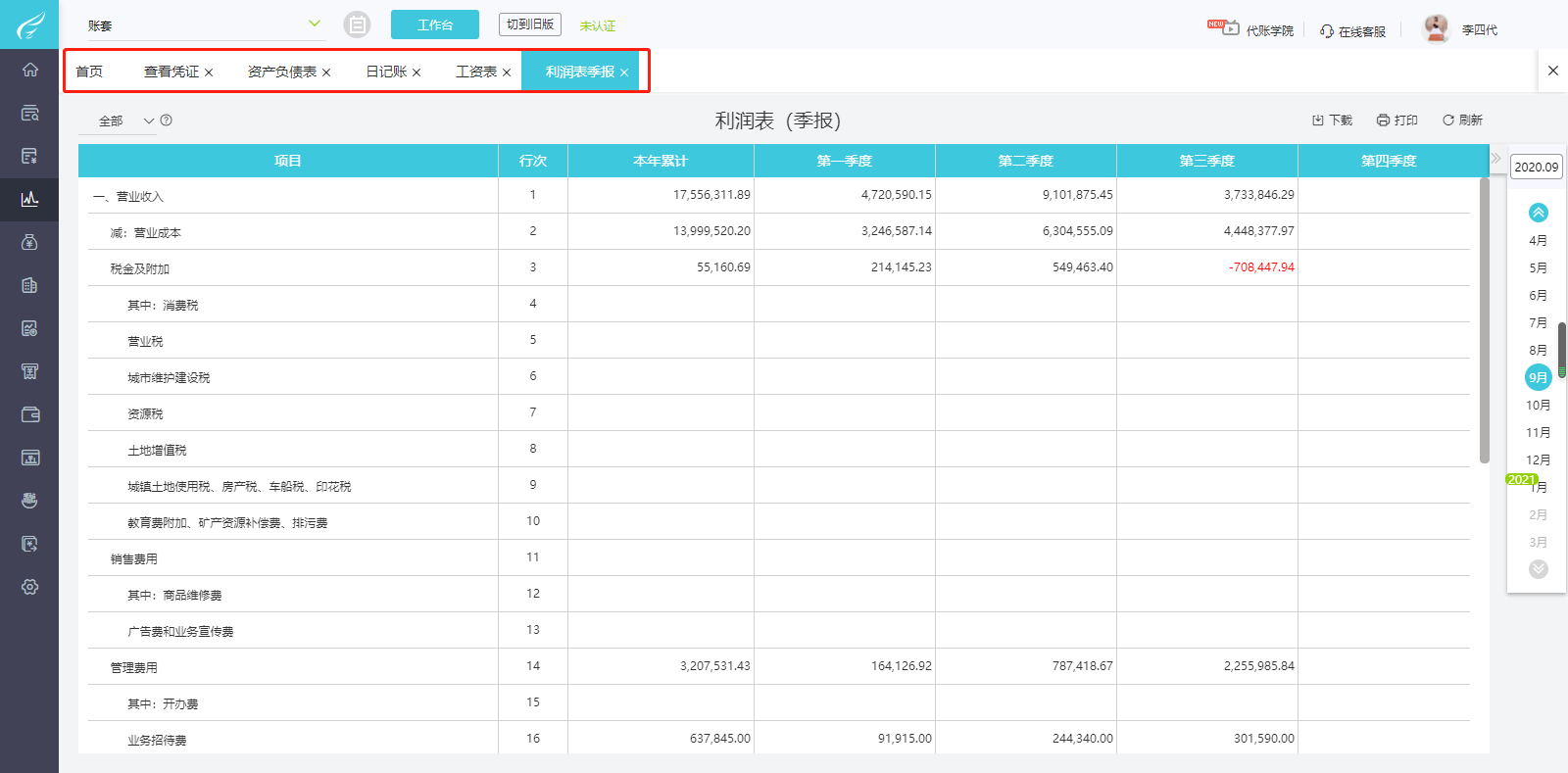Image resolution: width=1568 pixels, height=773 pixels.
Task: Switch to the 工资表 tab
Action: coord(476,72)
